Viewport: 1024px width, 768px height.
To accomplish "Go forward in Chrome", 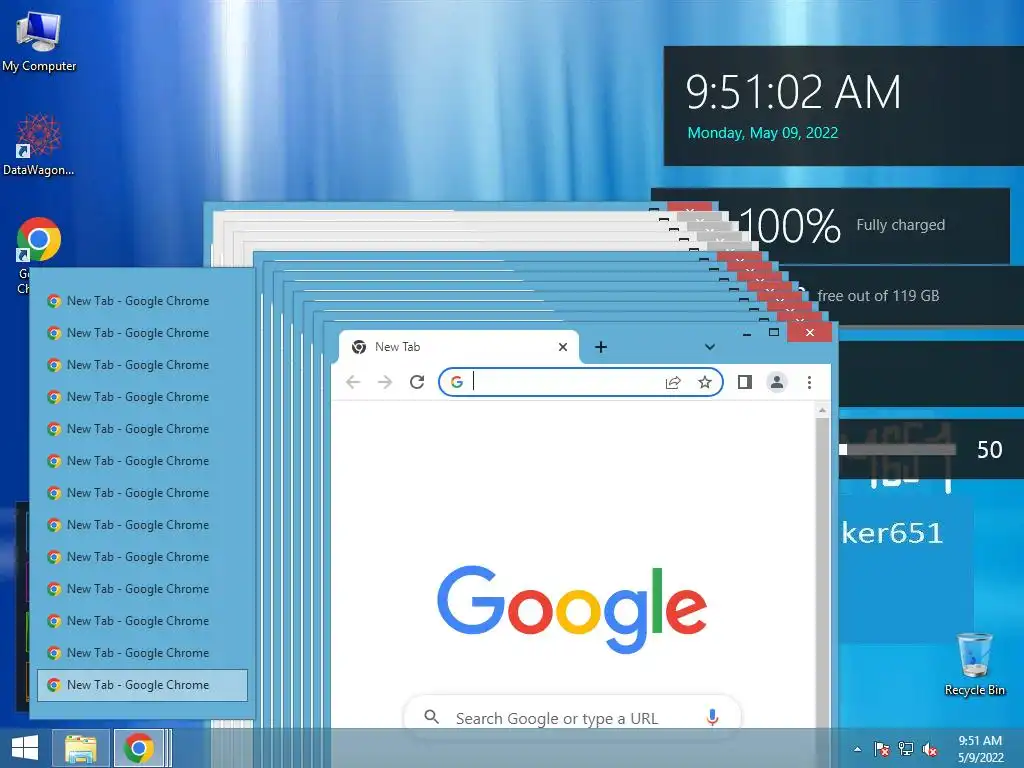I will point(385,382).
